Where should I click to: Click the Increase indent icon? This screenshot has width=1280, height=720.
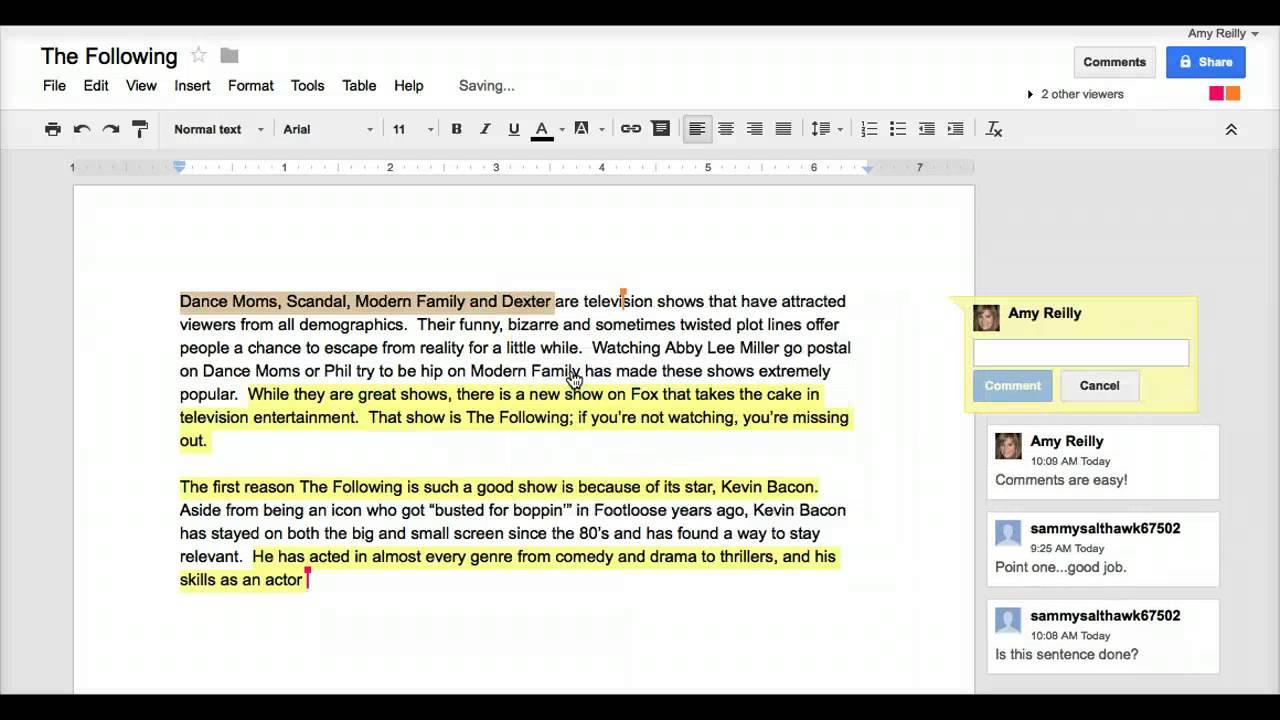click(x=956, y=129)
